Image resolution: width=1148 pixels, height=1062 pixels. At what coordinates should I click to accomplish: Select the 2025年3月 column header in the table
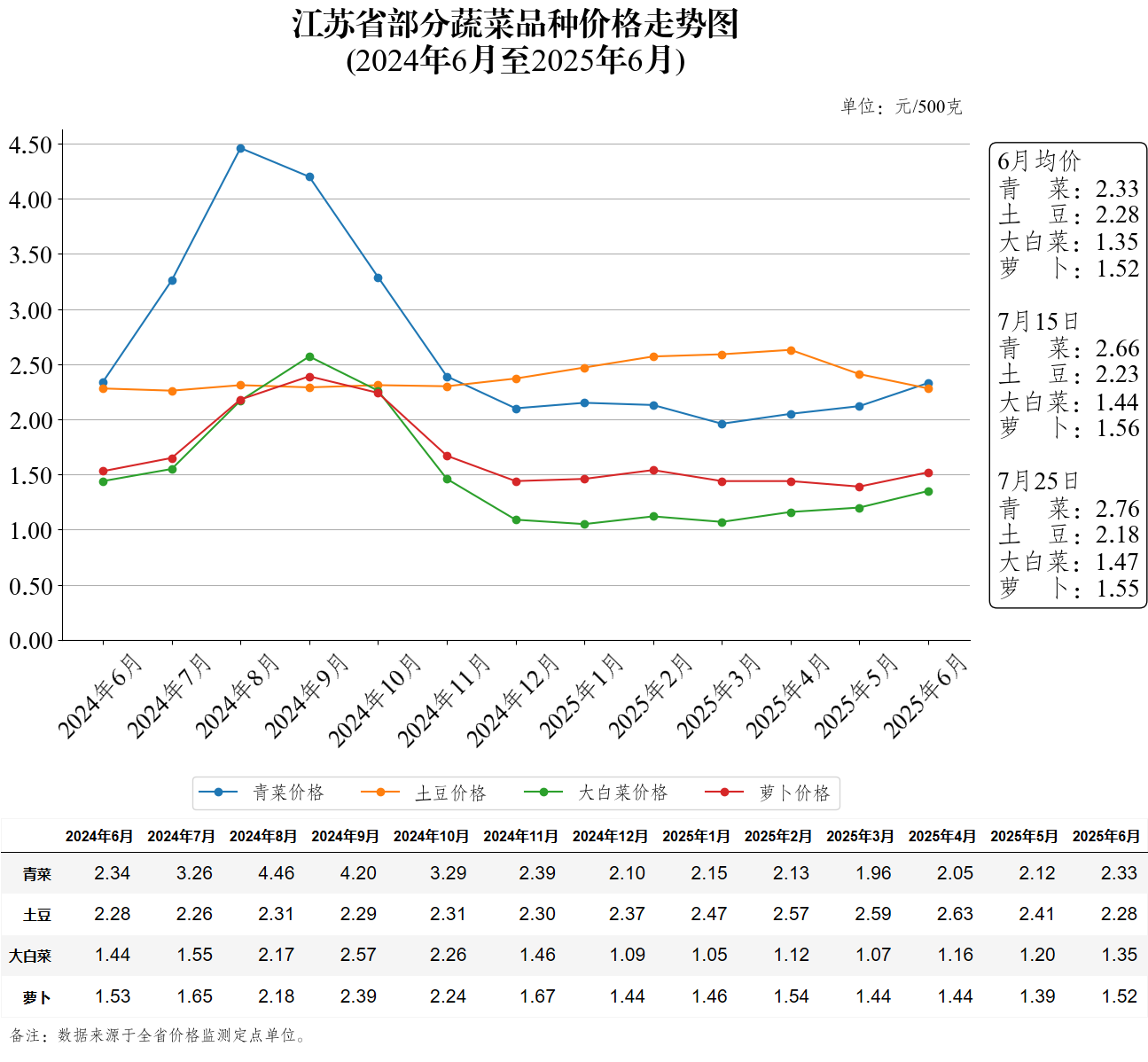860,836
